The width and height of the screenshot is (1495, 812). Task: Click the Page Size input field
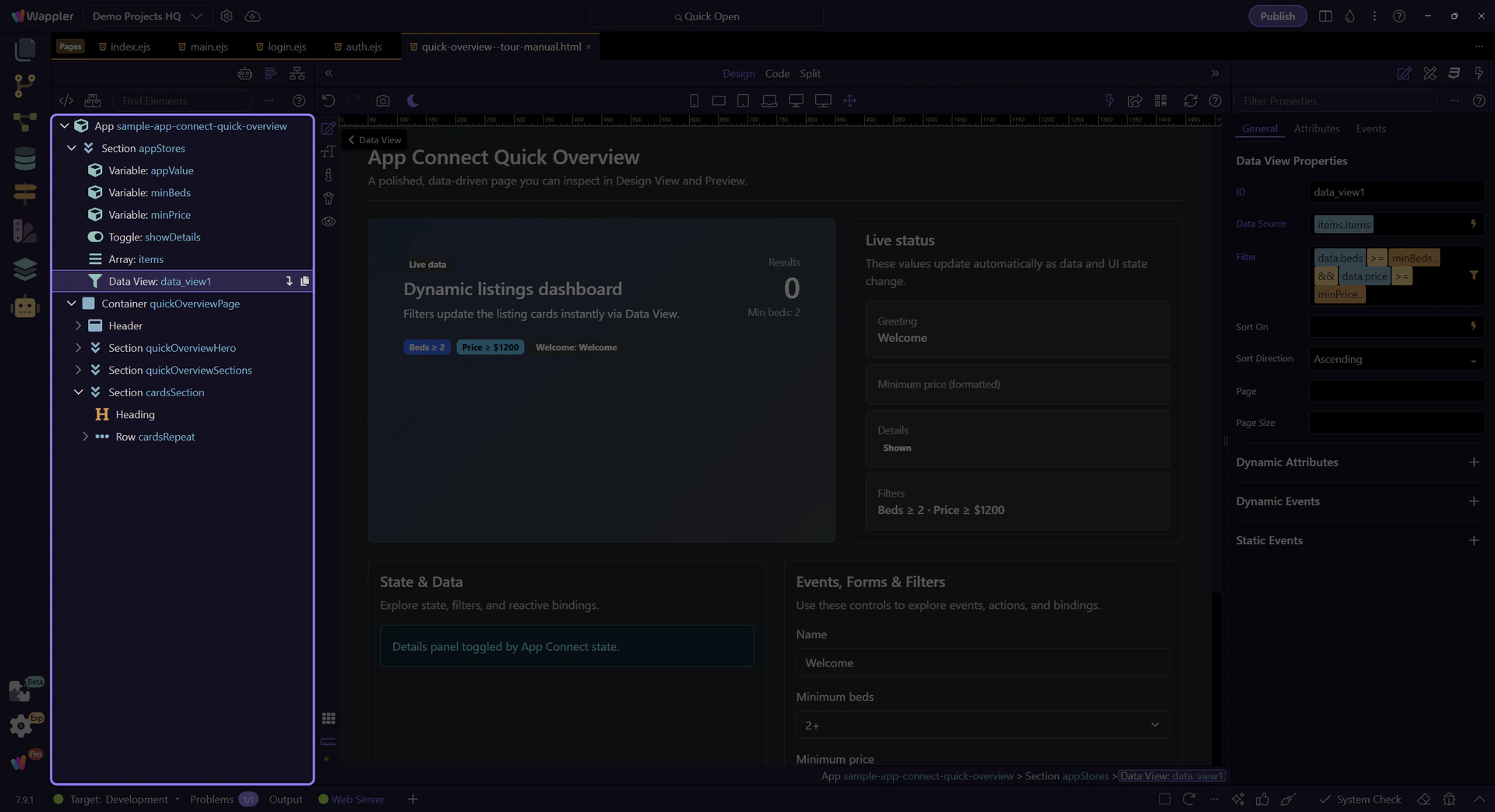pyautogui.click(x=1395, y=423)
